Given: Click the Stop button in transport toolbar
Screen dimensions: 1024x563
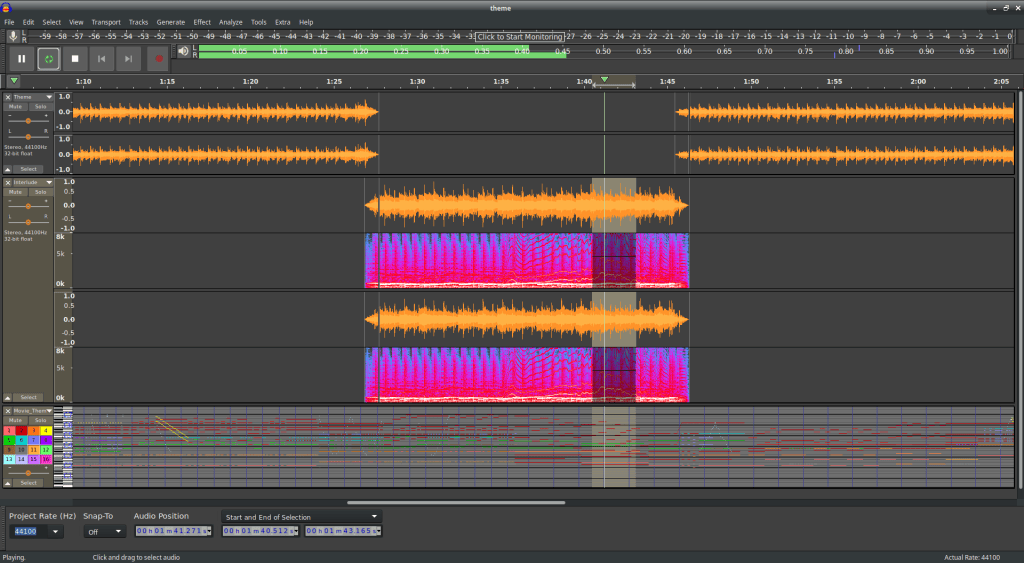Looking at the screenshot, I should tap(75, 59).
